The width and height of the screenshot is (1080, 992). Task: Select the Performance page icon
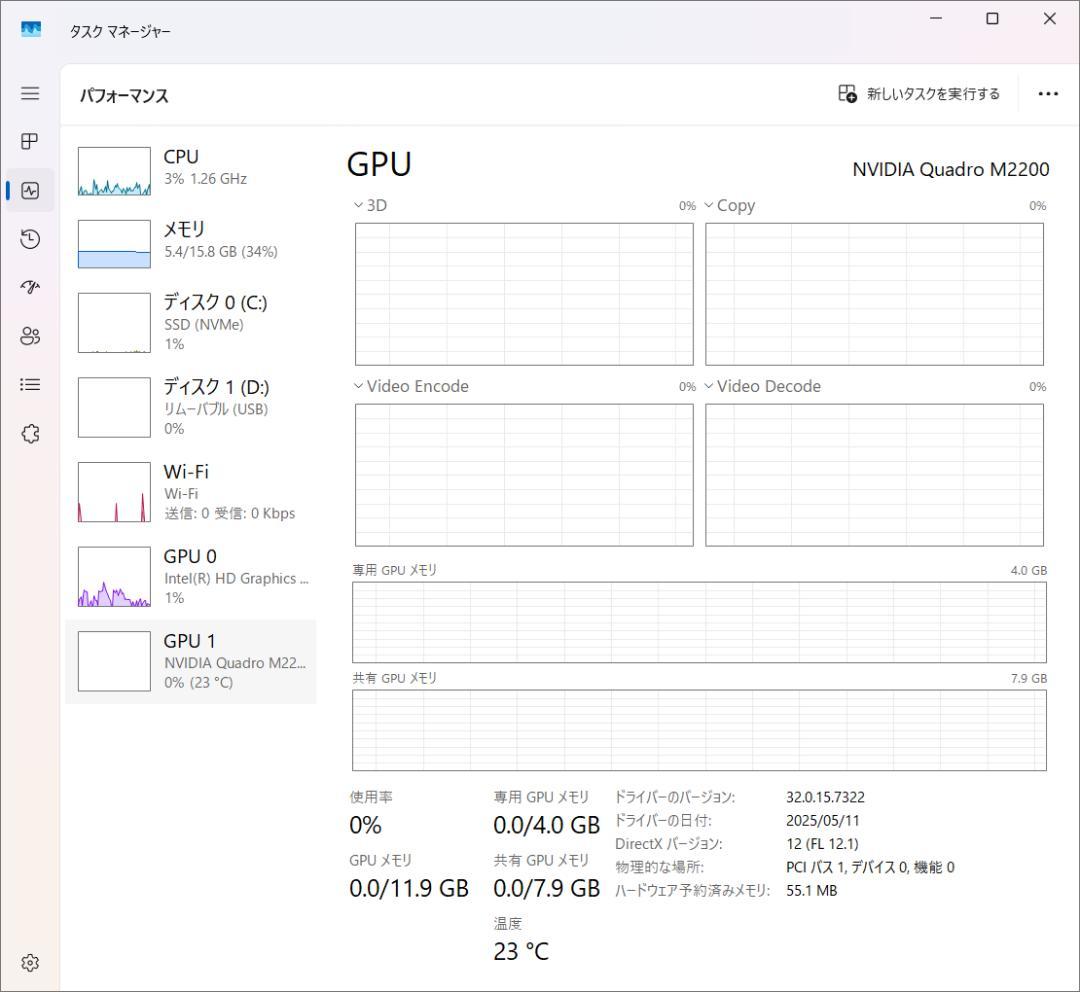coord(30,190)
